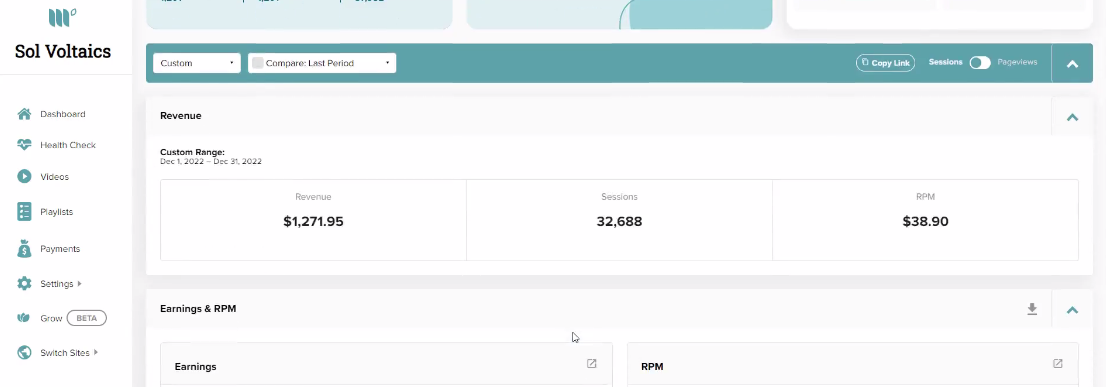
Task: Tick the Compare: Last Period checkbox
Action: click(x=258, y=63)
